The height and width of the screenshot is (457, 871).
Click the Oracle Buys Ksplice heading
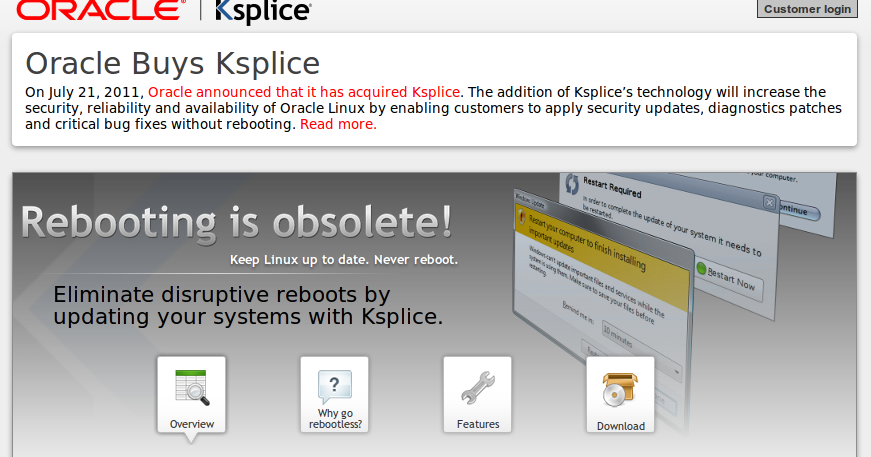point(173,63)
